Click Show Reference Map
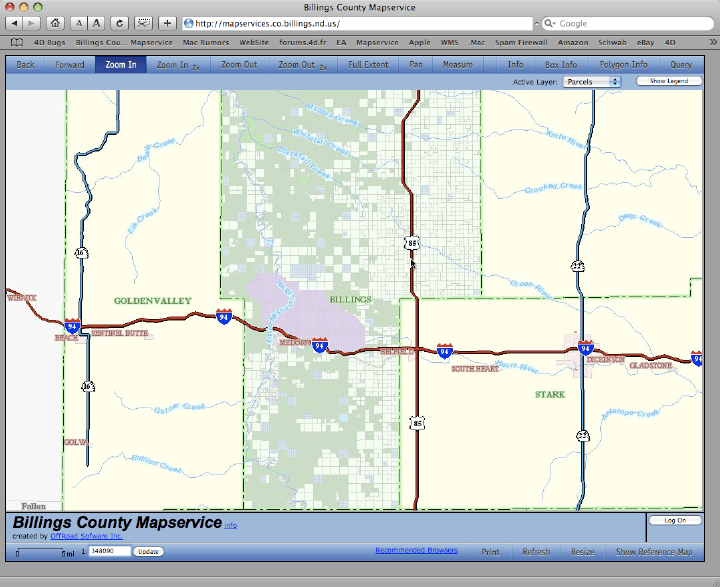The width and height of the screenshot is (720, 587). [x=653, y=551]
